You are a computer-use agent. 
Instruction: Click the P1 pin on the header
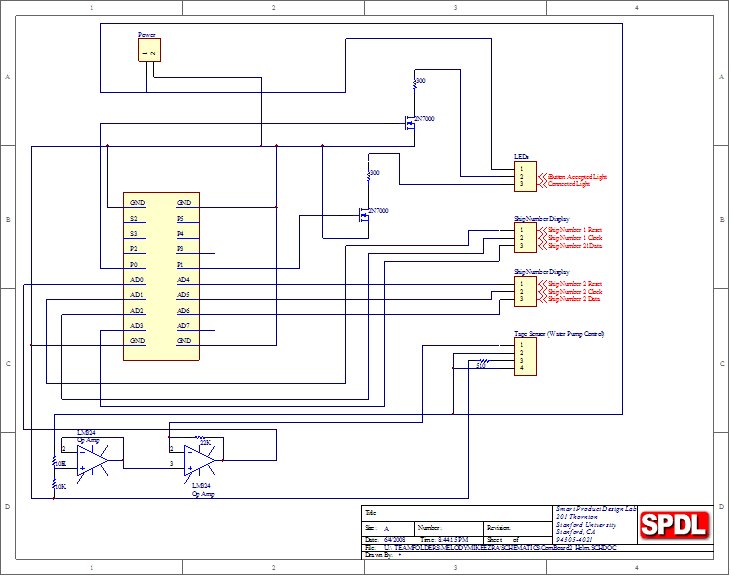click(180, 265)
